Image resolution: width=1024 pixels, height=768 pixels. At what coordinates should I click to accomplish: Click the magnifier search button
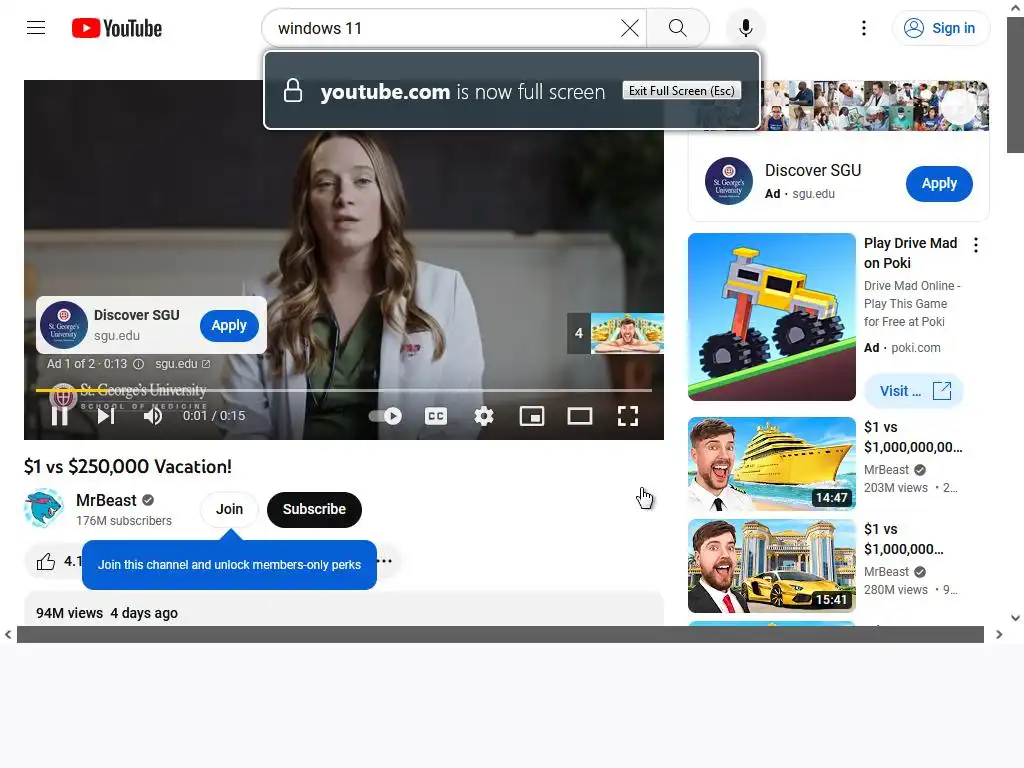click(x=677, y=28)
